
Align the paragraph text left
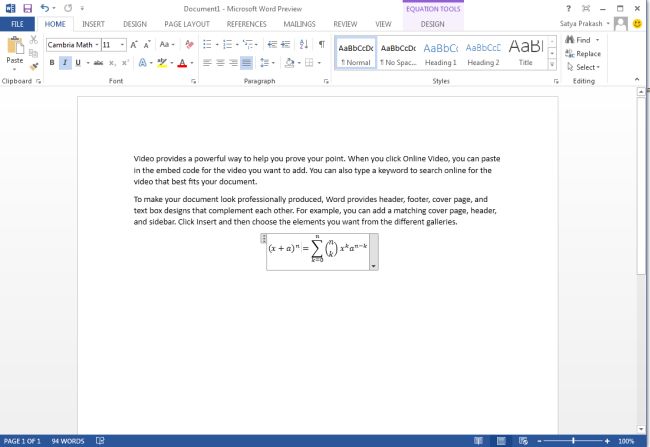[x=207, y=63]
